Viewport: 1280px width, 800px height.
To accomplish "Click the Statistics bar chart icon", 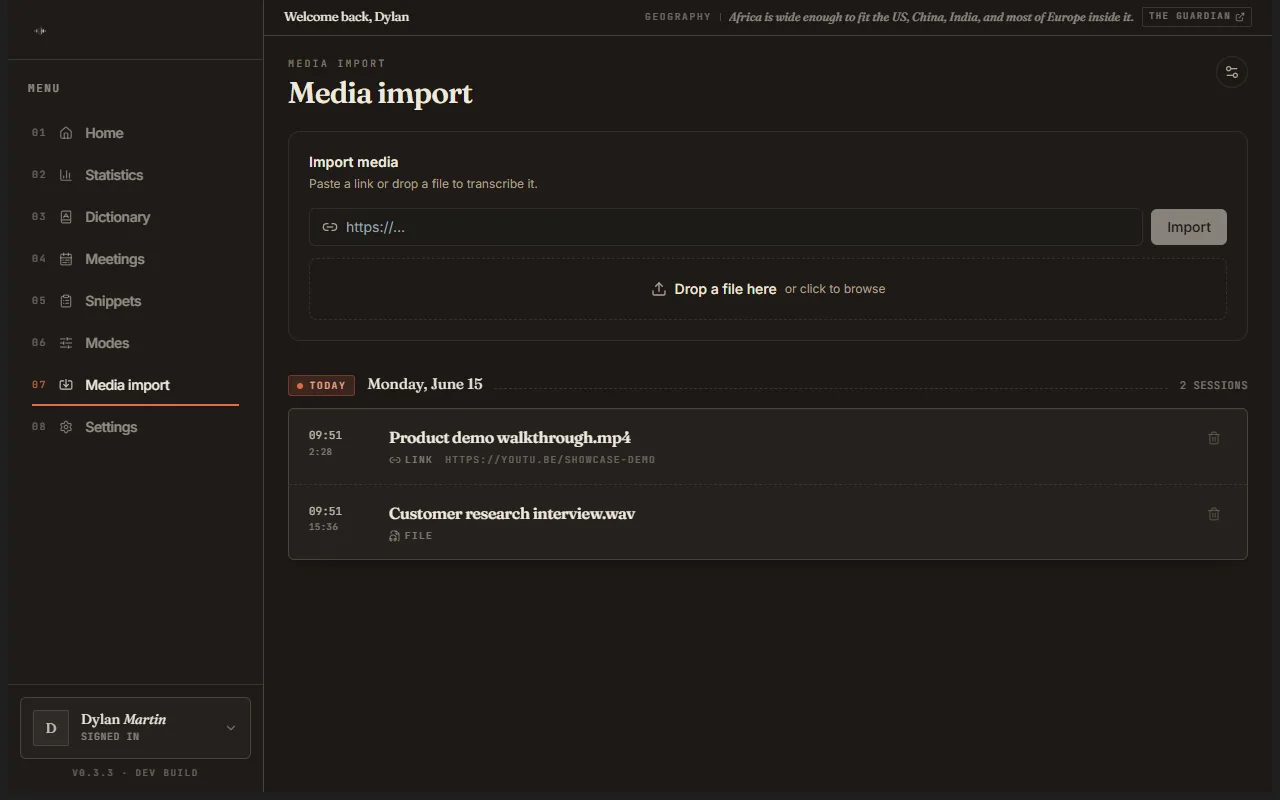I will 66,175.
